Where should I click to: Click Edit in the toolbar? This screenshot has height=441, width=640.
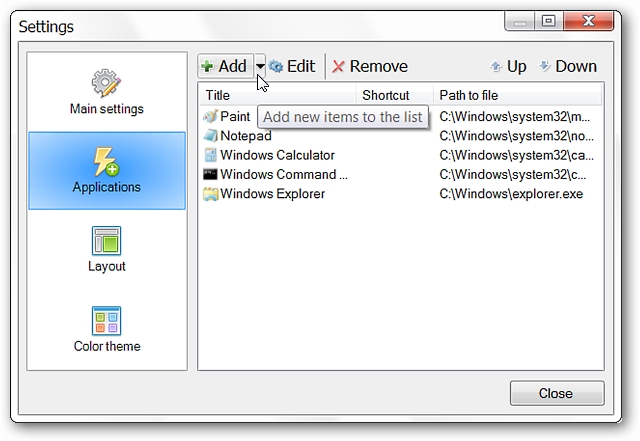292,66
